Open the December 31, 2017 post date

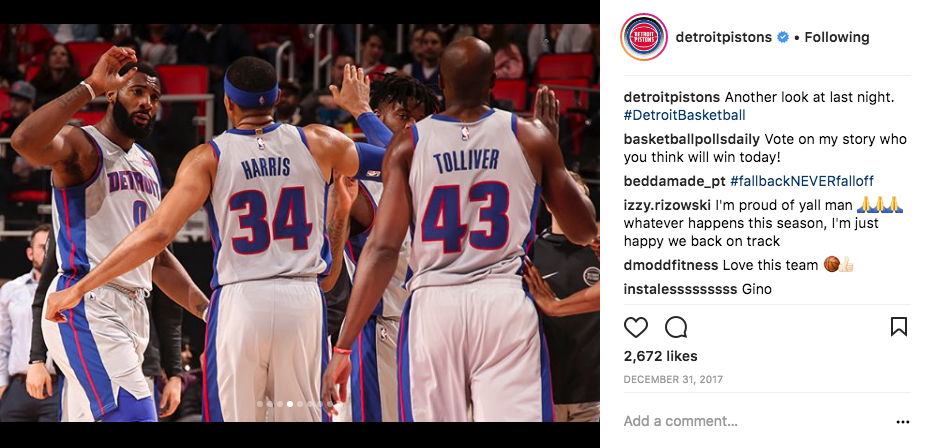click(x=673, y=379)
